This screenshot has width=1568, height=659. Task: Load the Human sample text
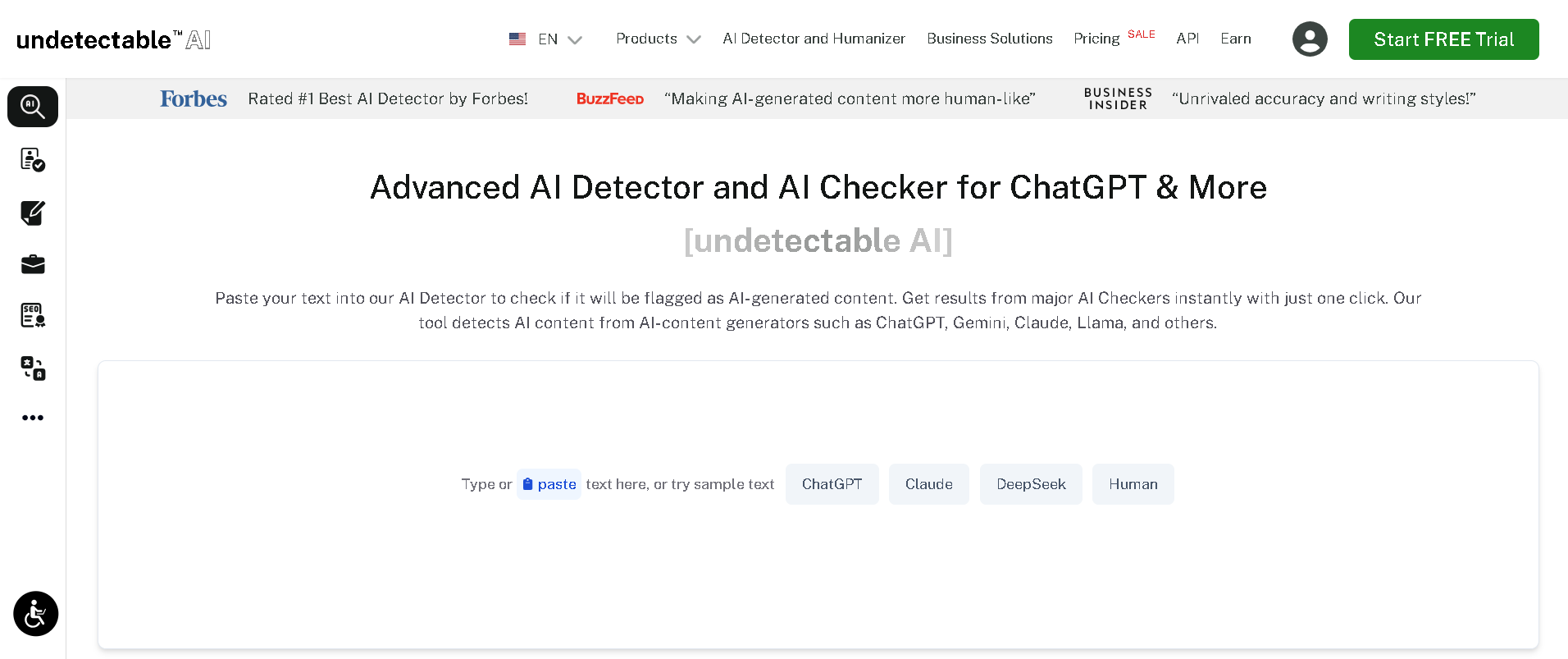point(1133,484)
